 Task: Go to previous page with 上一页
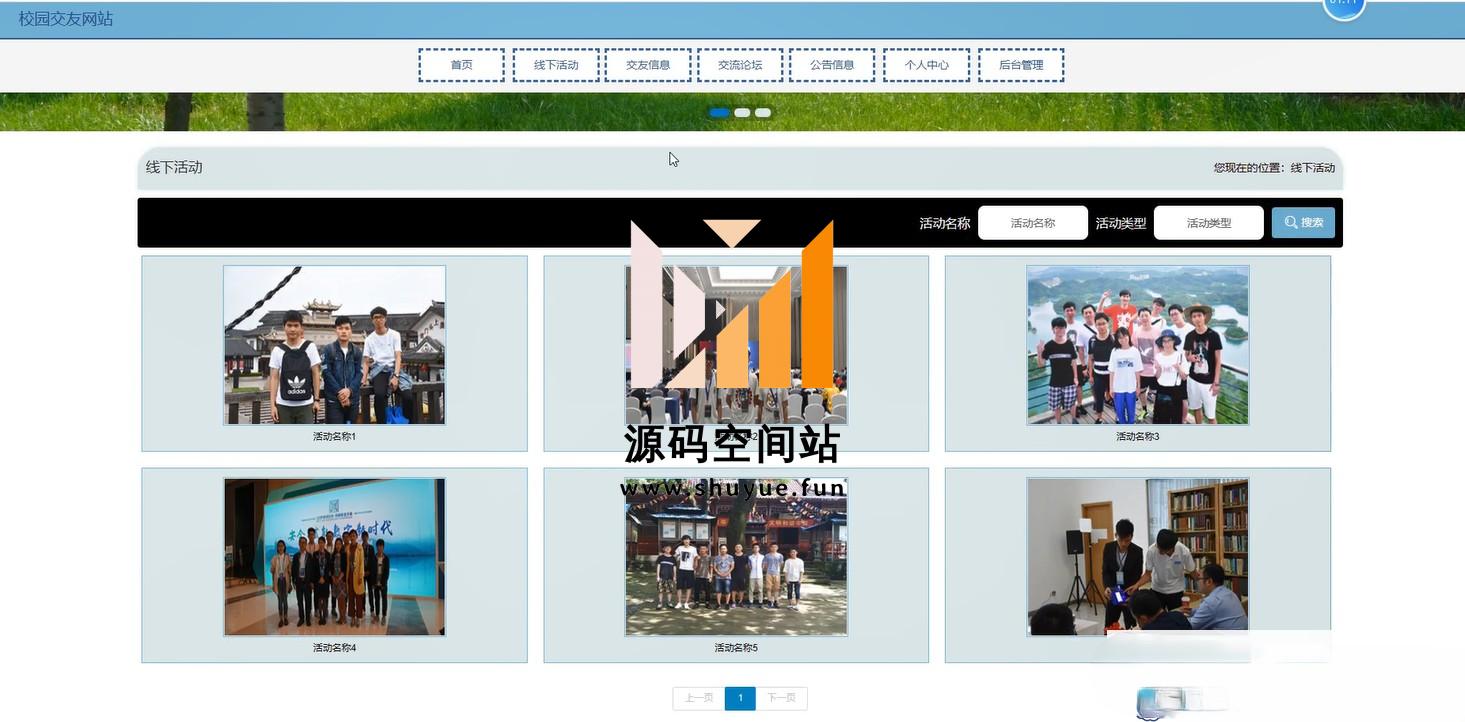699,698
